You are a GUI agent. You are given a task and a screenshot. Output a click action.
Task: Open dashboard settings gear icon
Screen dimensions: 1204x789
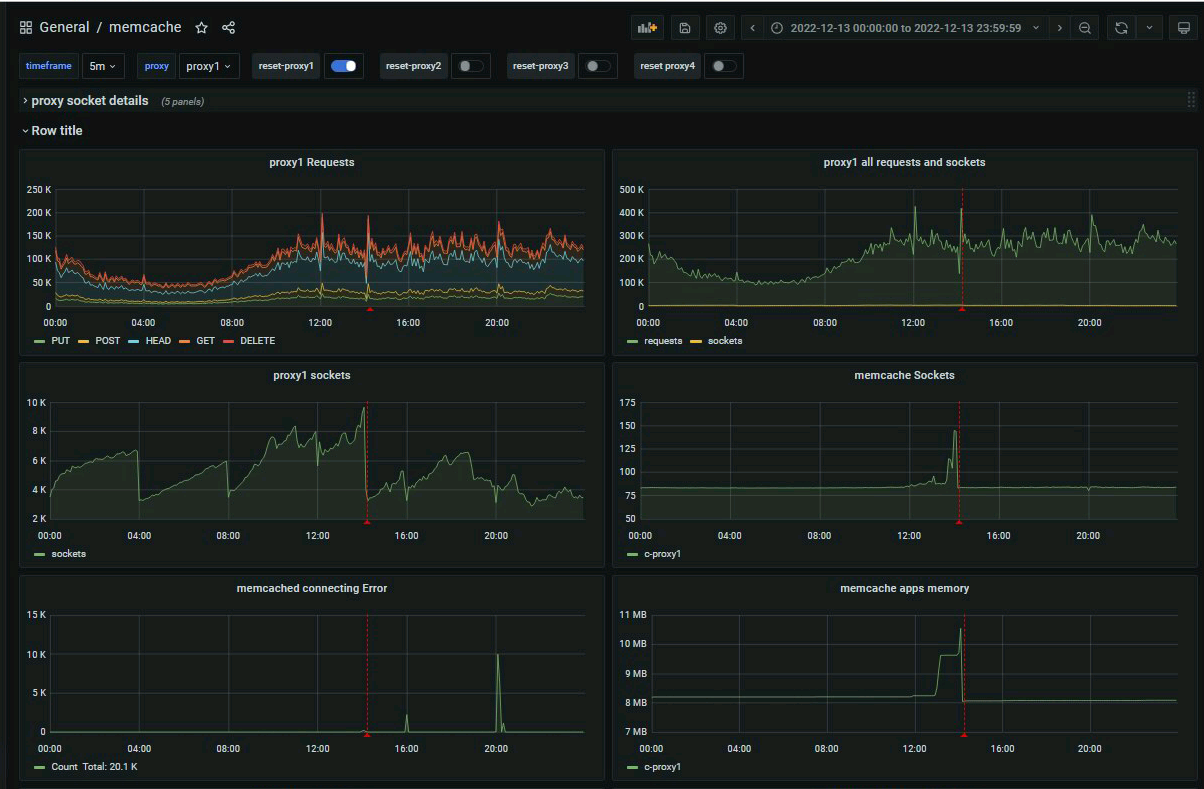click(720, 28)
